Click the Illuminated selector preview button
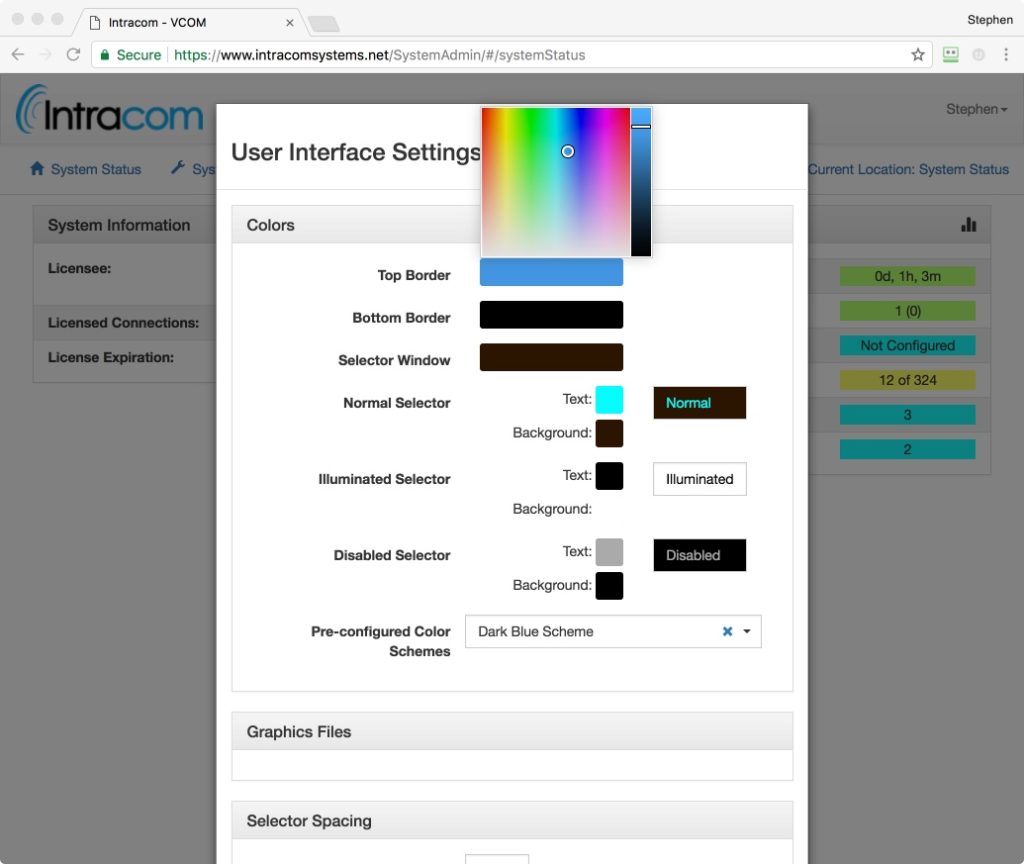 pos(699,479)
